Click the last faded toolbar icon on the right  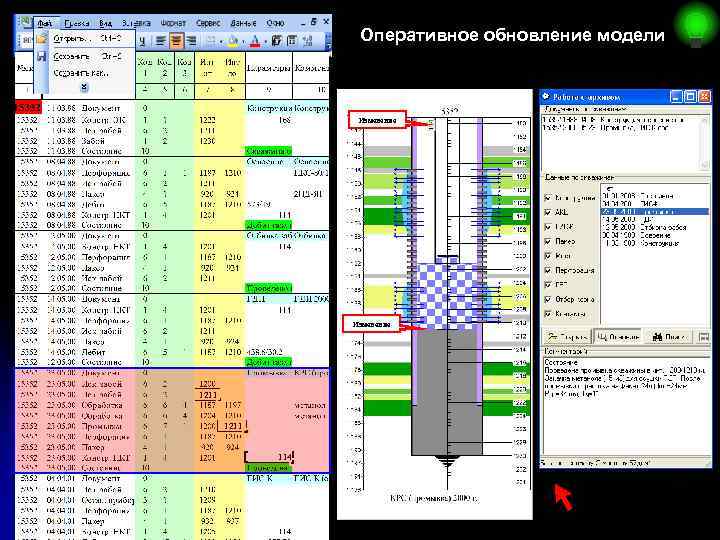(x=307, y=41)
